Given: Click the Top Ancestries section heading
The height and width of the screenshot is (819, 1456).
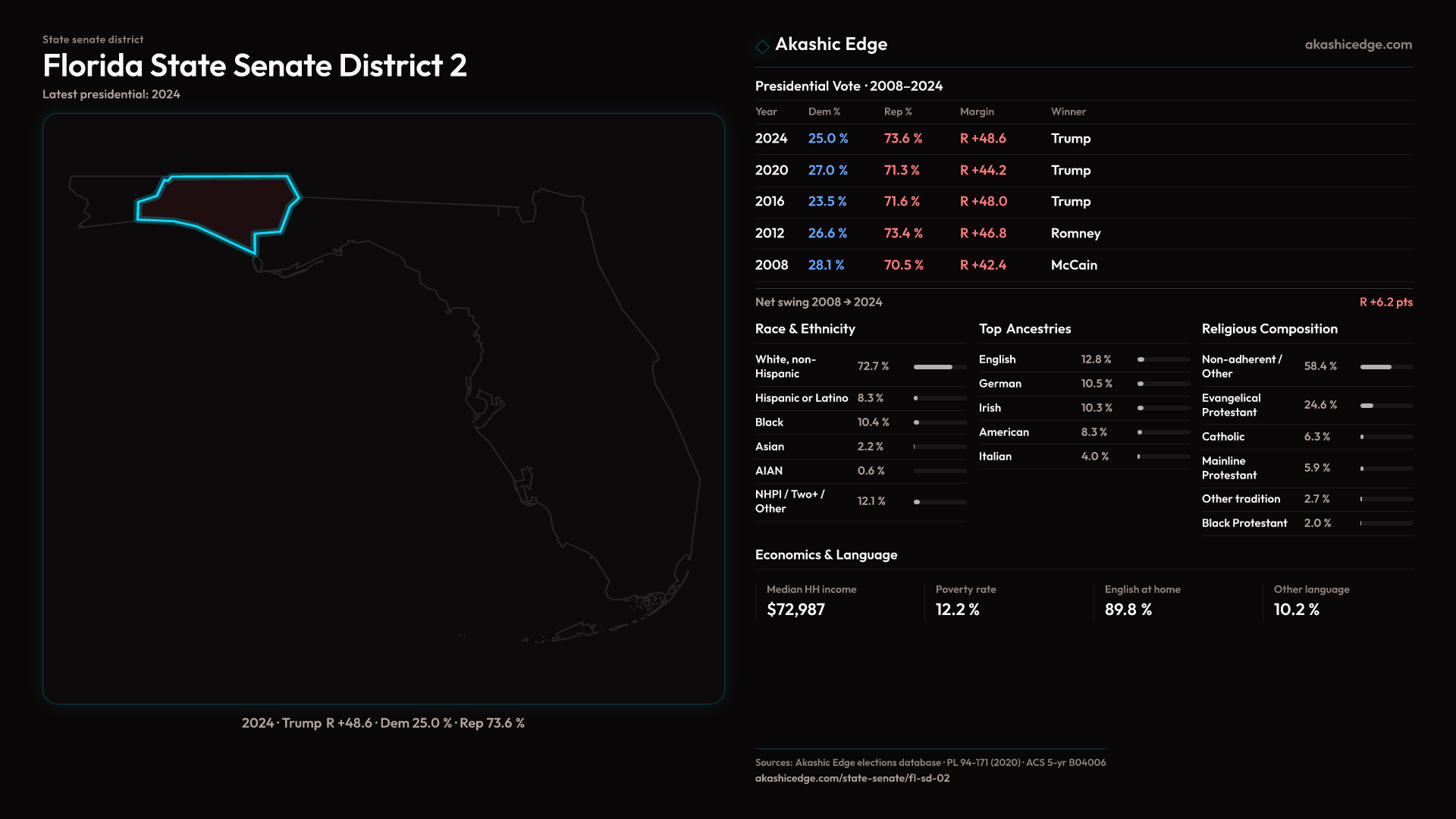Looking at the screenshot, I should (x=1025, y=329).
